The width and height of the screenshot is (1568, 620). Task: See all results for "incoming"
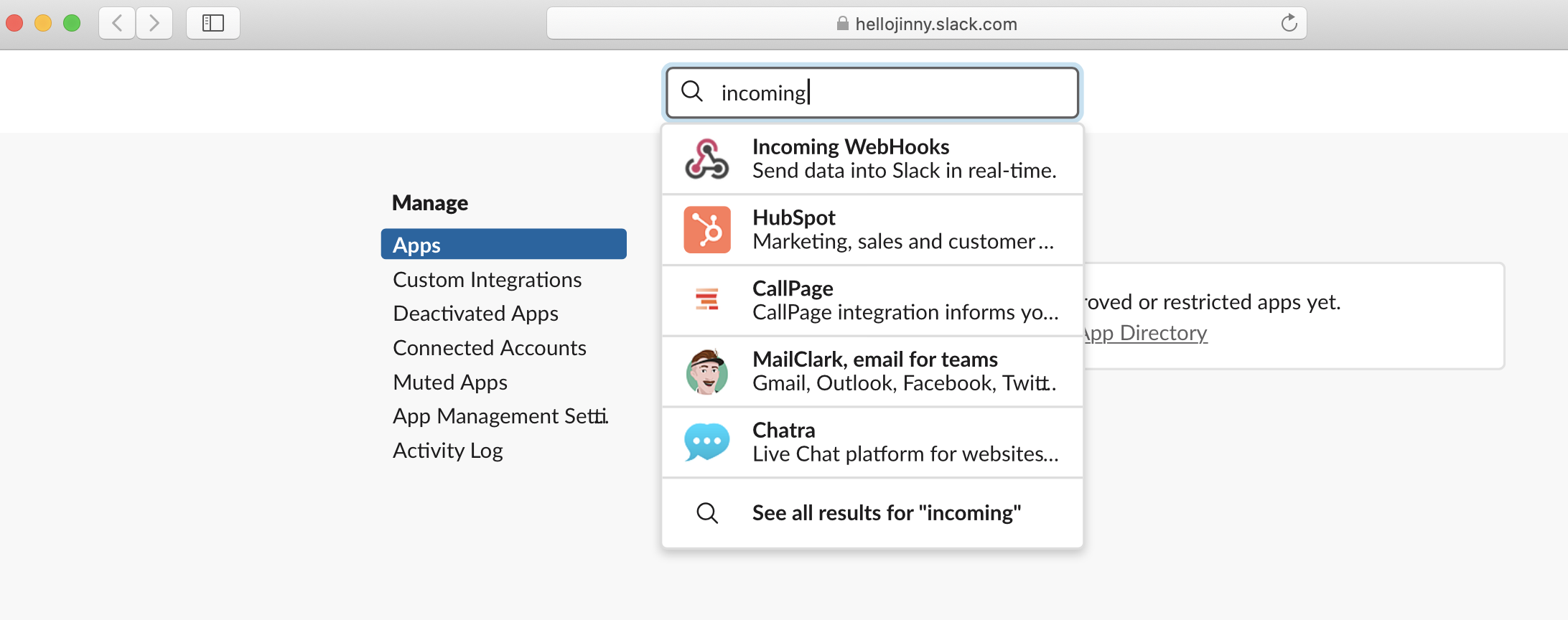coord(872,513)
